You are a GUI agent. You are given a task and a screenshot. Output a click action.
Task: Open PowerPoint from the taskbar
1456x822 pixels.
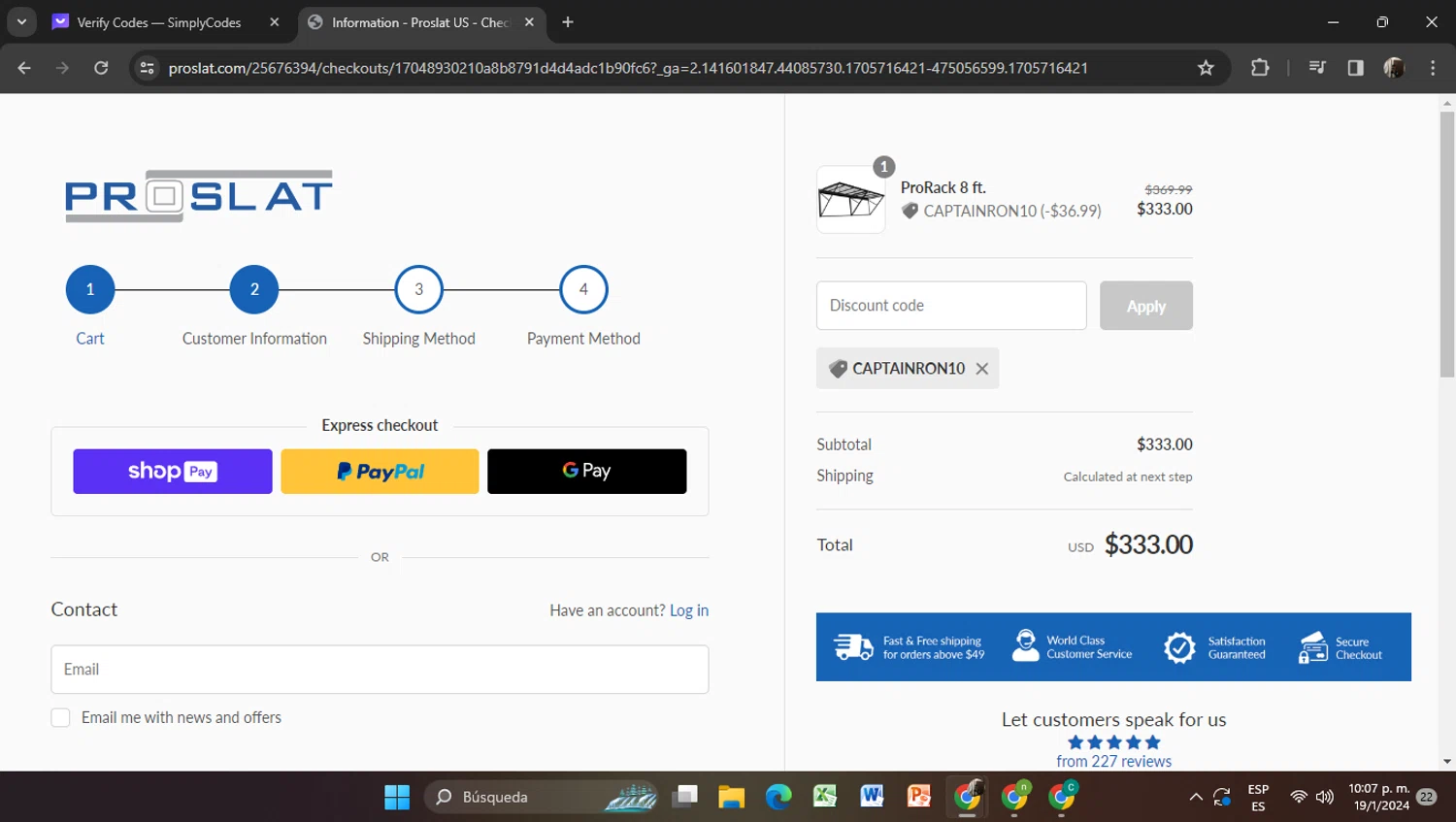pyautogui.click(x=918, y=797)
